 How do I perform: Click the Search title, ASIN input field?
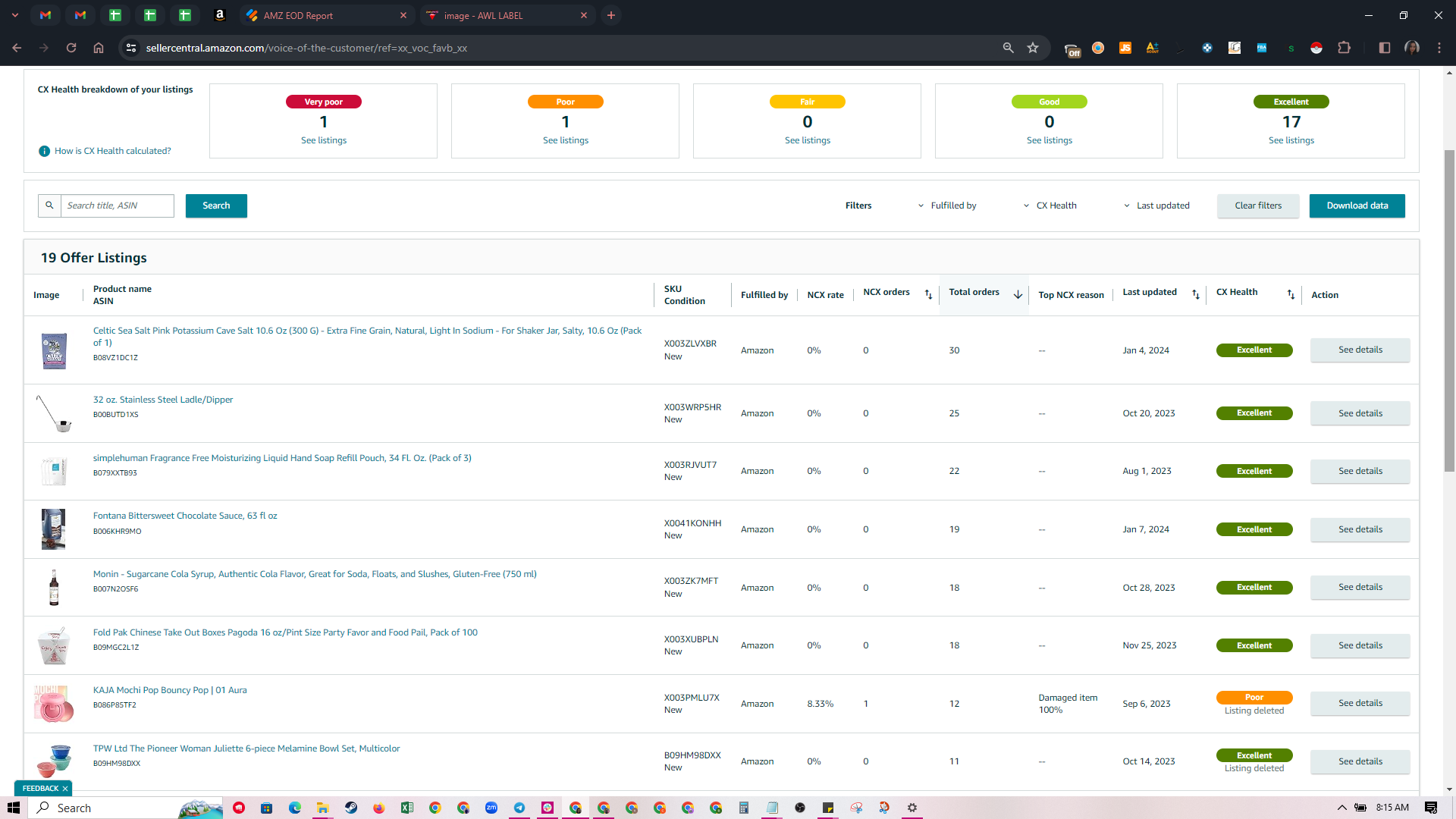pyautogui.click(x=118, y=206)
